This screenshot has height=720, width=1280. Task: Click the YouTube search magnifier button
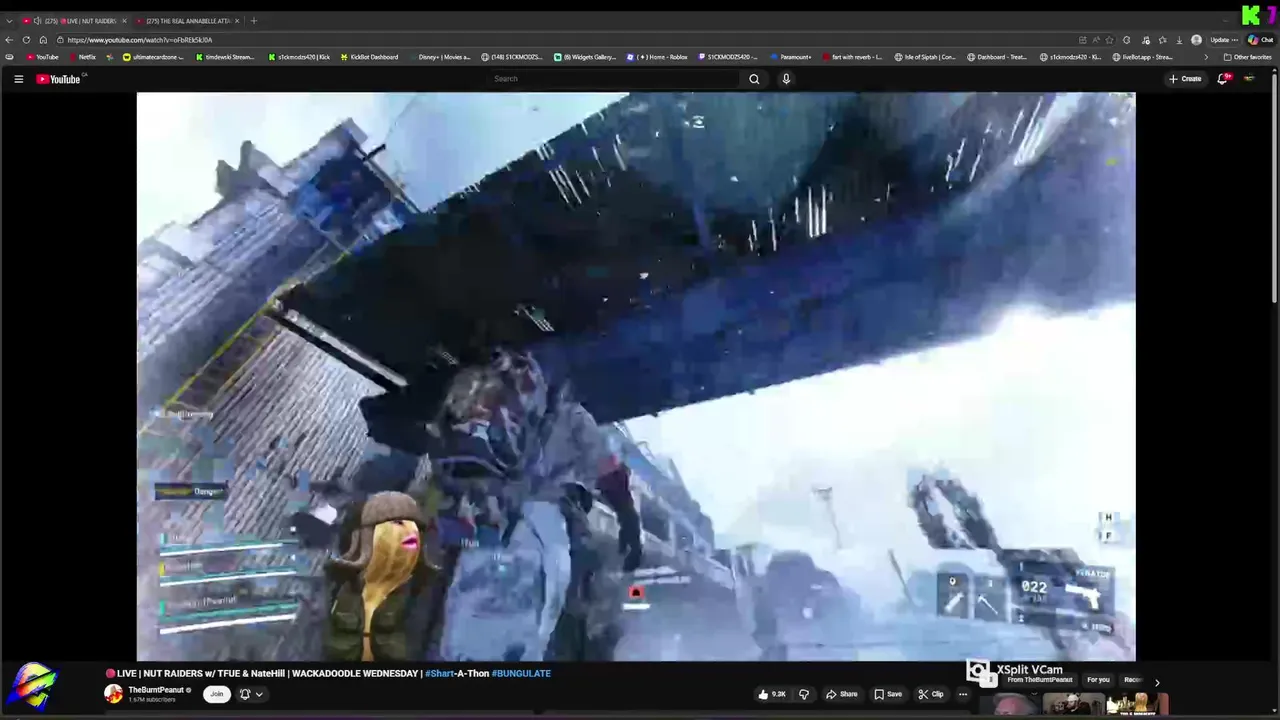[754, 79]
